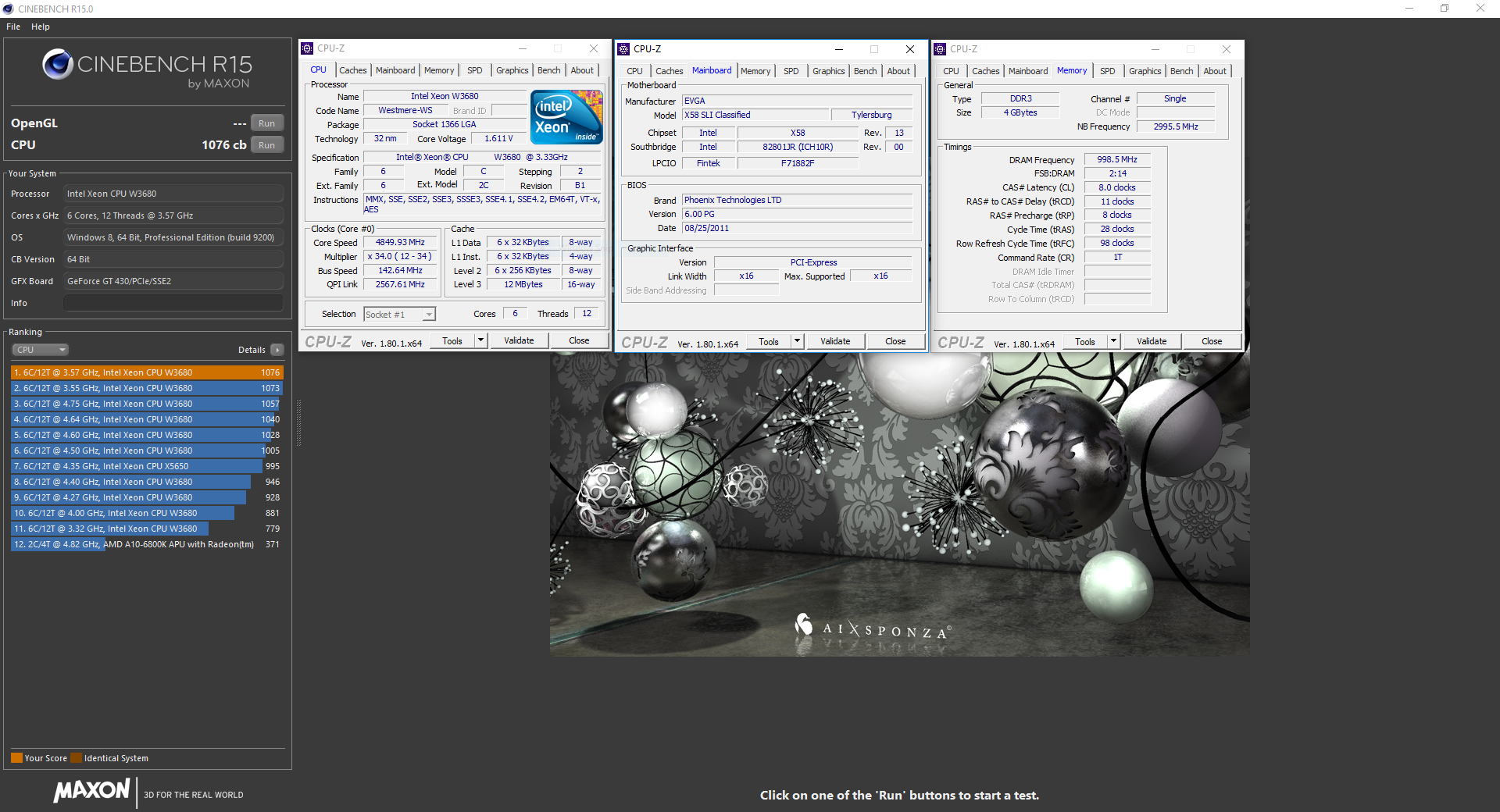The width and height of the screenshot is (1500, 812).
Task: Click the Cinebench app icon in title bar
Action: 9,9
